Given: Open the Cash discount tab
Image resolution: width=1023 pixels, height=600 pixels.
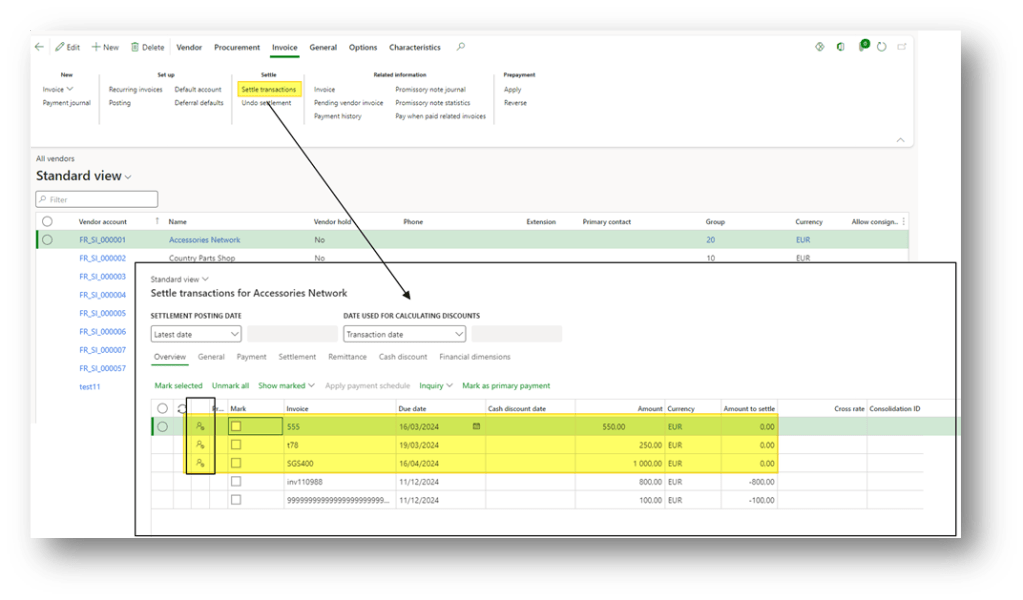Looking at the screenshot, I should point(403,357).
